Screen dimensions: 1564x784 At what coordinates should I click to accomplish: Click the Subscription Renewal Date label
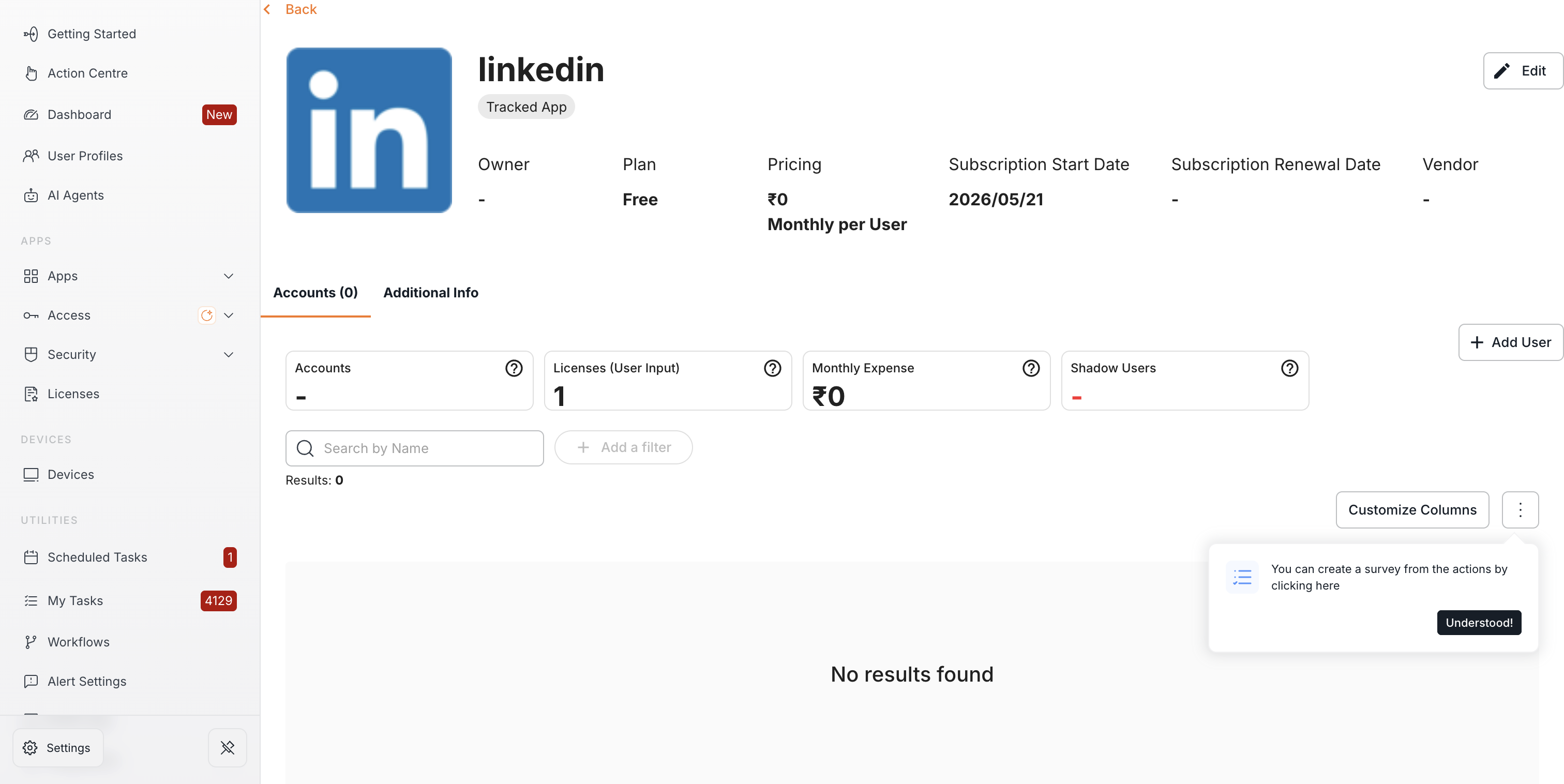click(x=1275, y=164)
